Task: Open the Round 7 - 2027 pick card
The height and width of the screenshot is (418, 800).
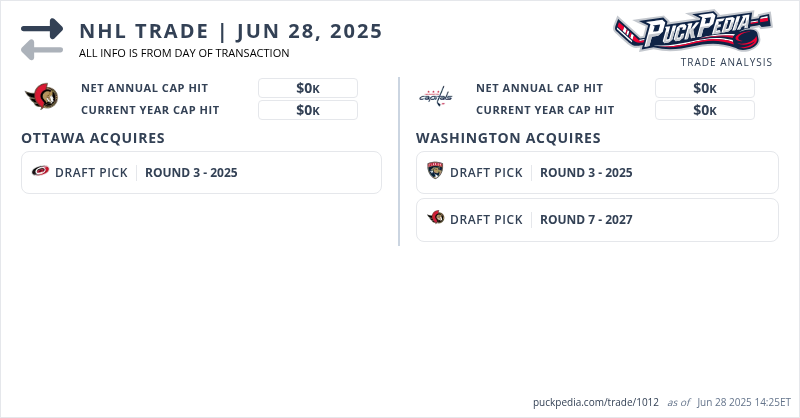Action: click(597, 219)
